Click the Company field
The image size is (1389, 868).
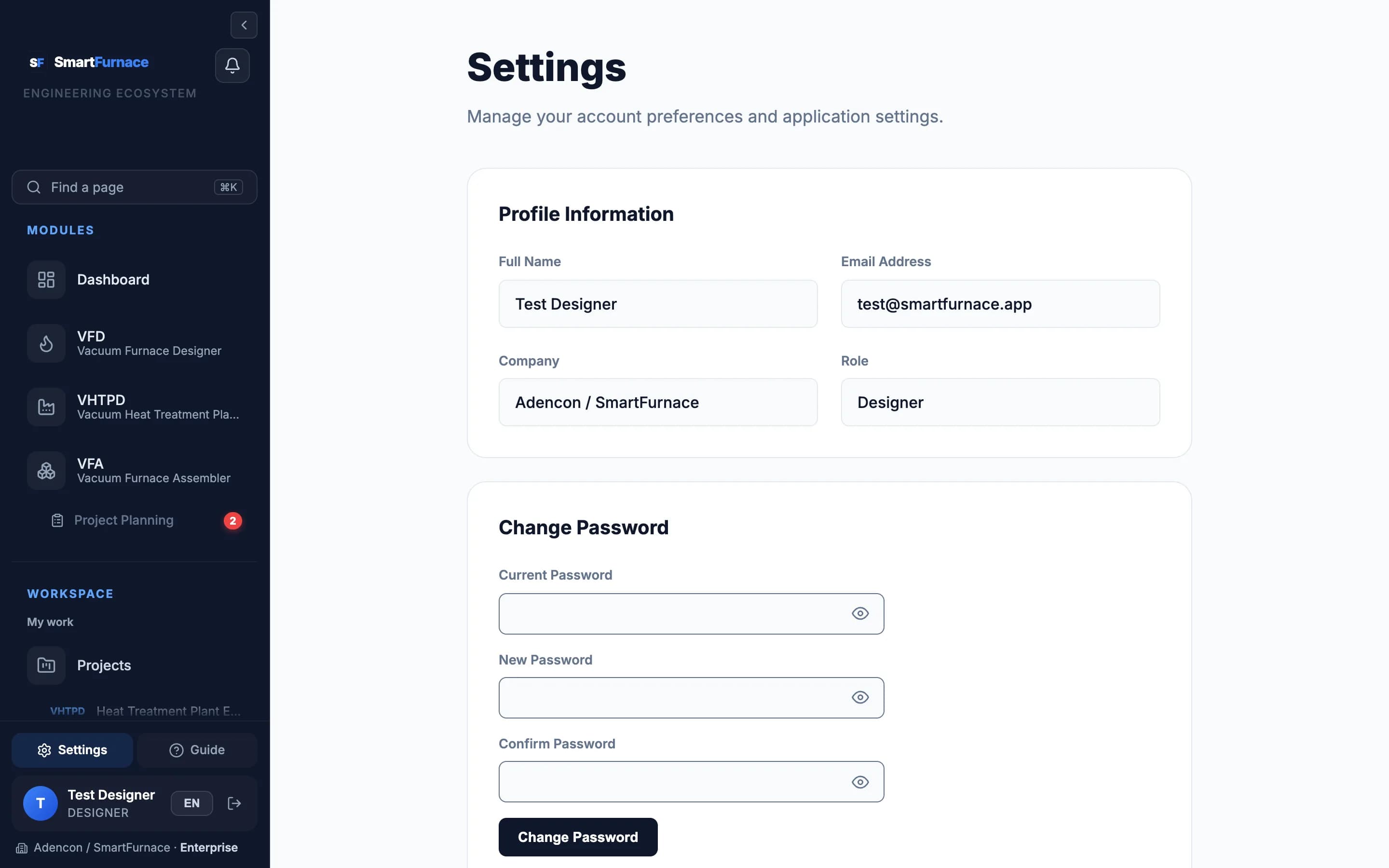click(x=658, y=402)
